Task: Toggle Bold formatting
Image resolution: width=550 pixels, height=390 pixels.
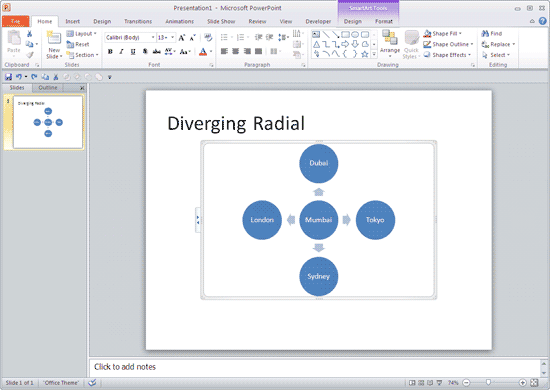Action: pos(110,52)
